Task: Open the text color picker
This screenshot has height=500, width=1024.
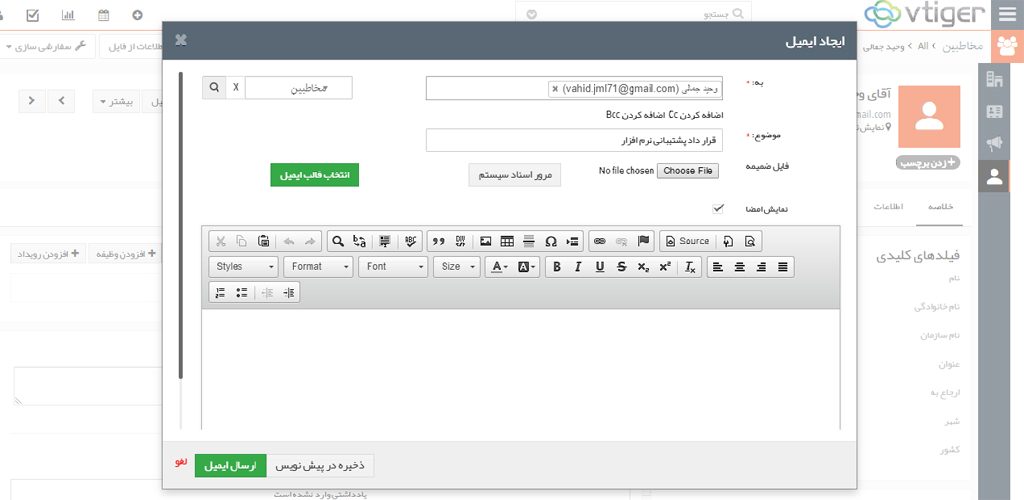Action: point(498,267)
